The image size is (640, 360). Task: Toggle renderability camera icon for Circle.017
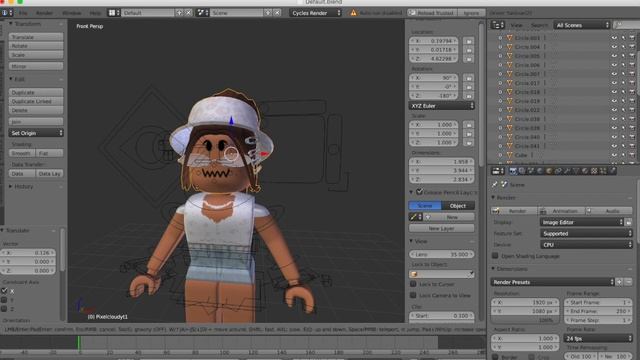coord(632,83)
